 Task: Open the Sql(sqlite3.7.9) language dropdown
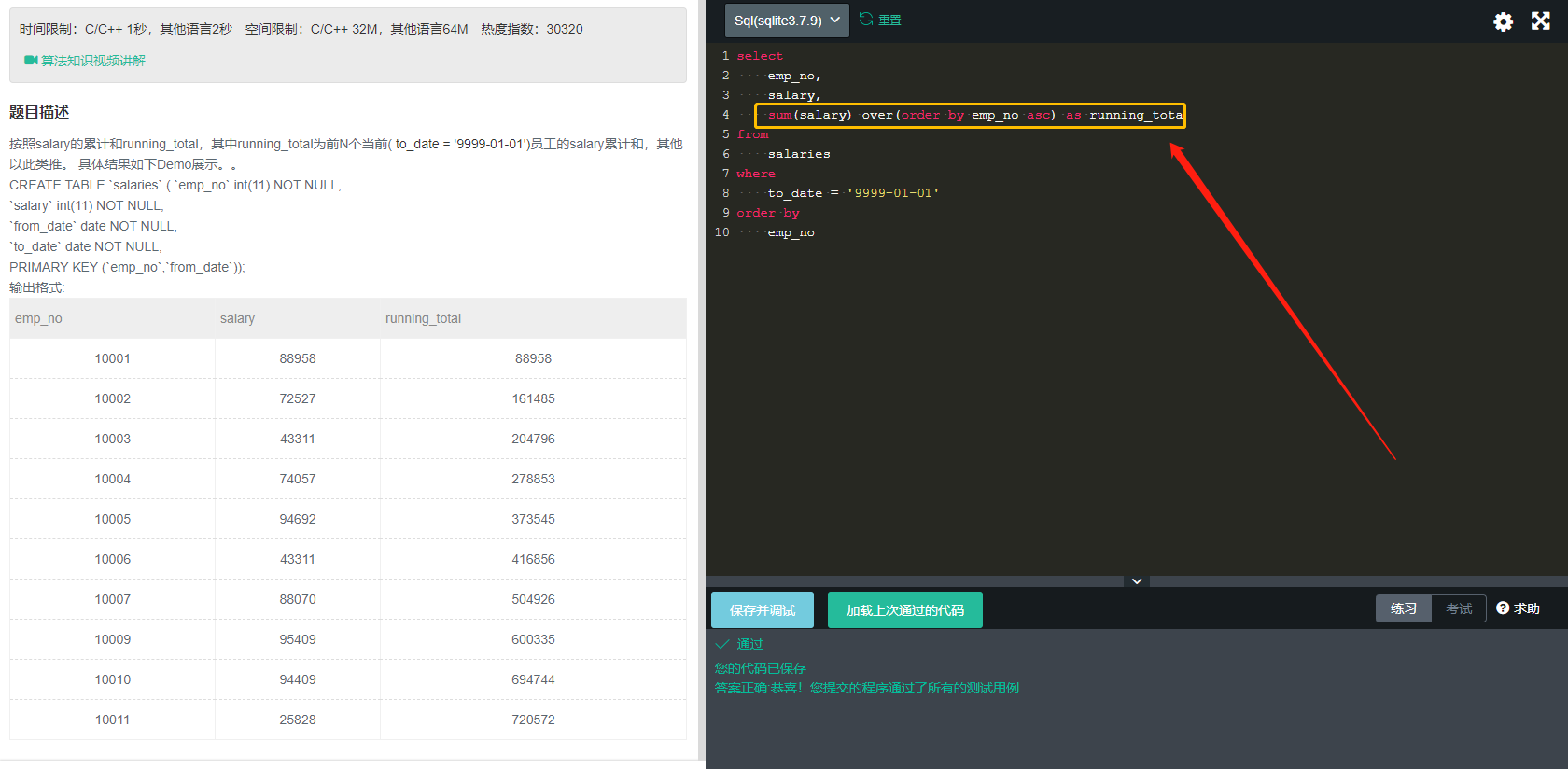pyautogui.click(x=787, y=20)
